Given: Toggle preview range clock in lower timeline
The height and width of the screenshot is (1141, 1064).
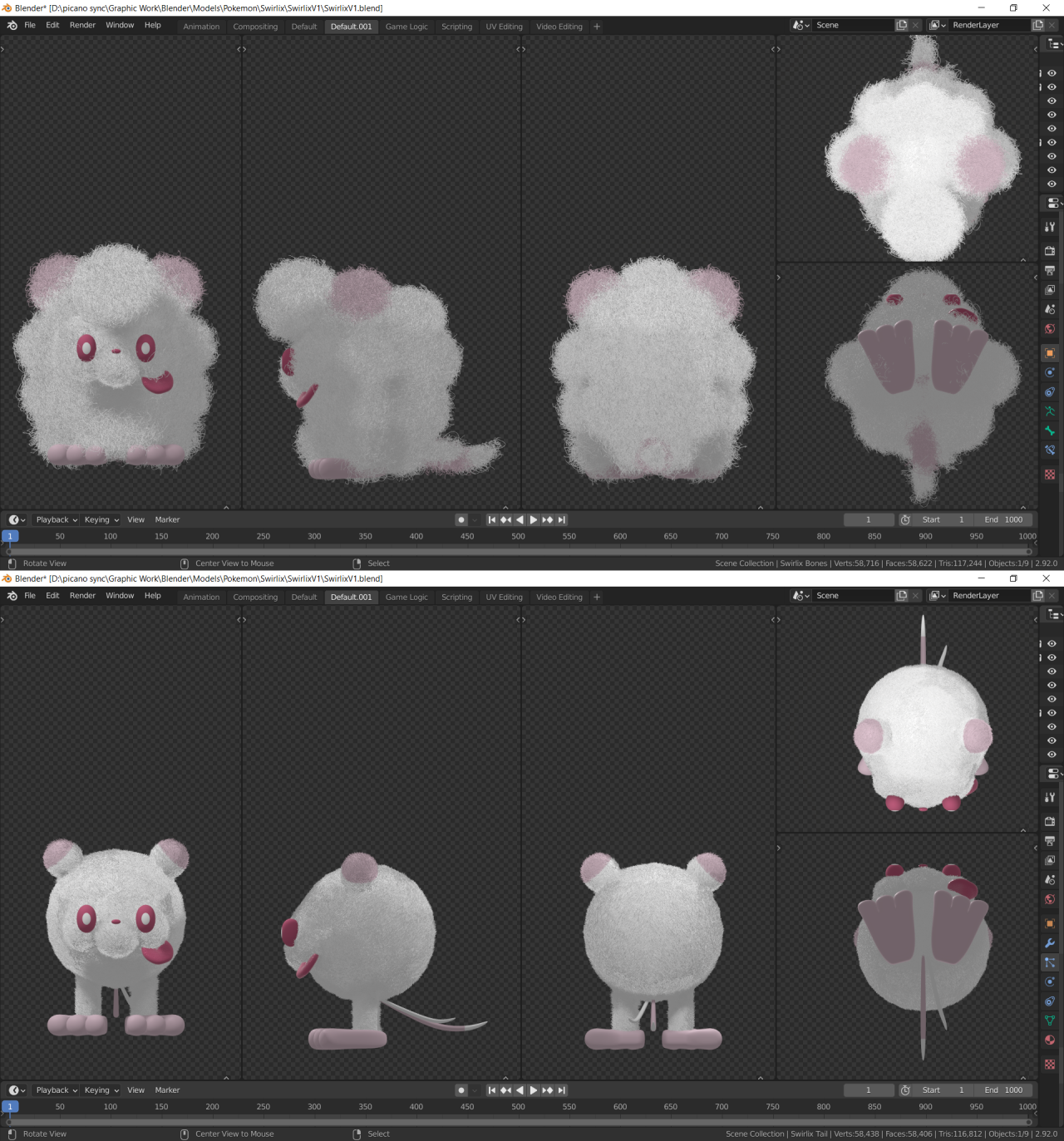Looking at the screenshot, I should point(905,1090).
